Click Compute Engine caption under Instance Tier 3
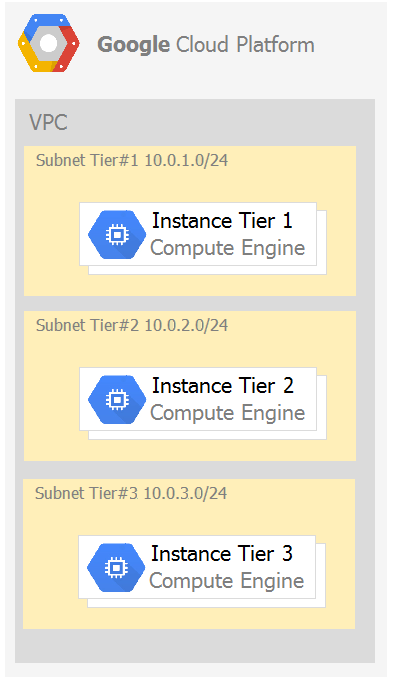409x677 pixels. point(227,581)
